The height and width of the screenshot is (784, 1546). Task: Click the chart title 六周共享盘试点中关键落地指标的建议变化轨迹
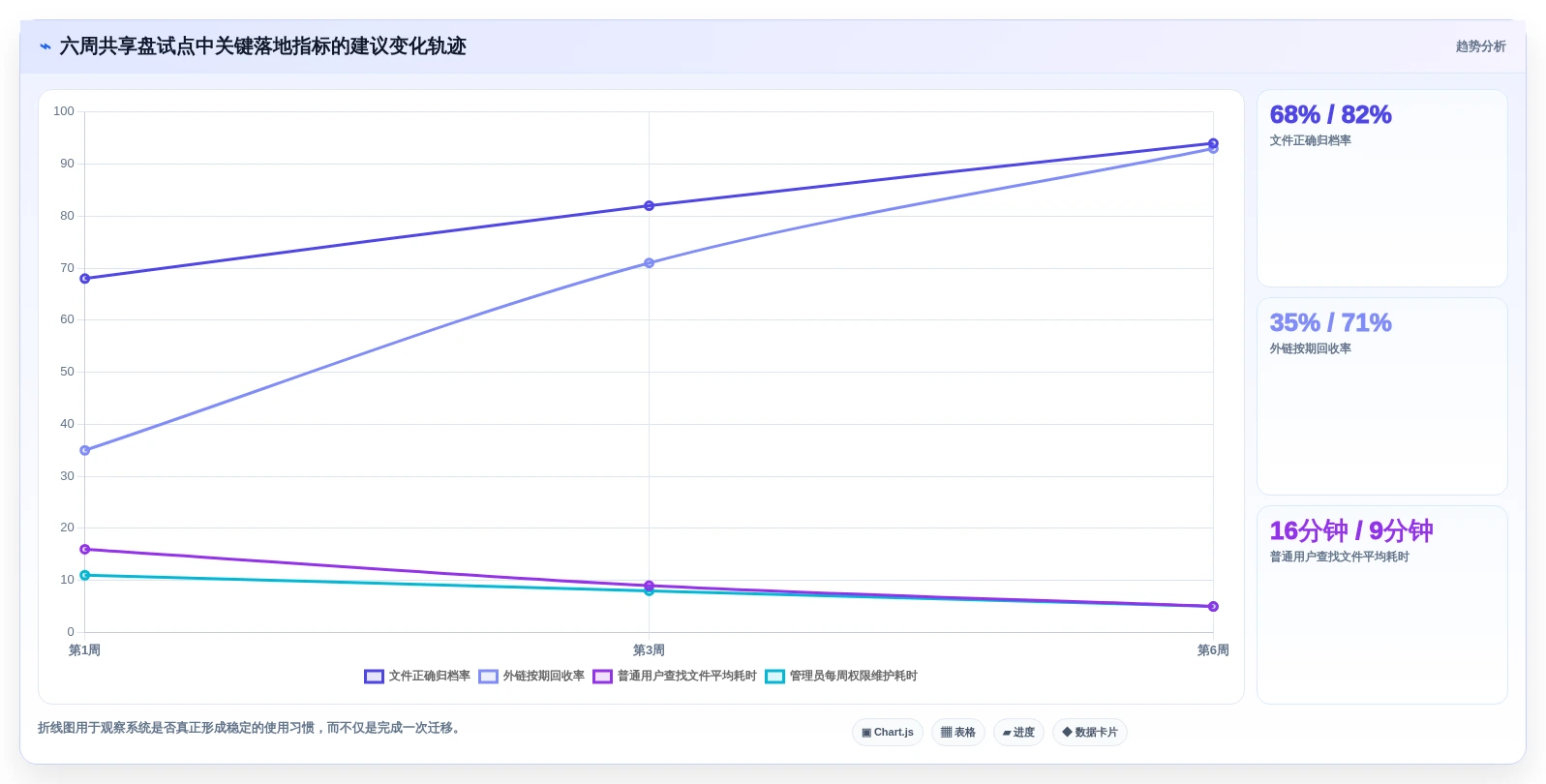point(262,46)
